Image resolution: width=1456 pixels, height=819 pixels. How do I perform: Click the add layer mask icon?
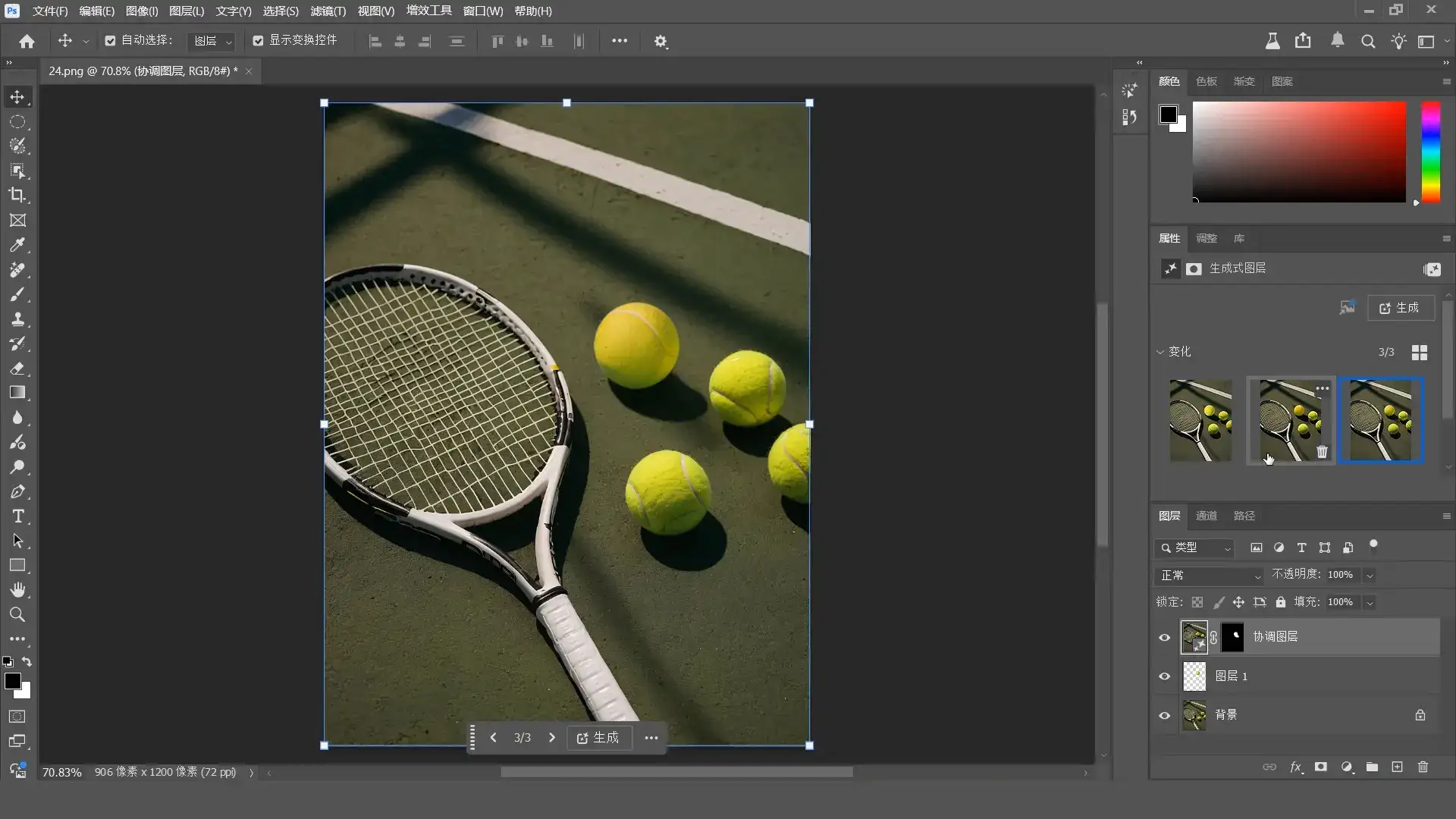click(x=1320, y=767)
